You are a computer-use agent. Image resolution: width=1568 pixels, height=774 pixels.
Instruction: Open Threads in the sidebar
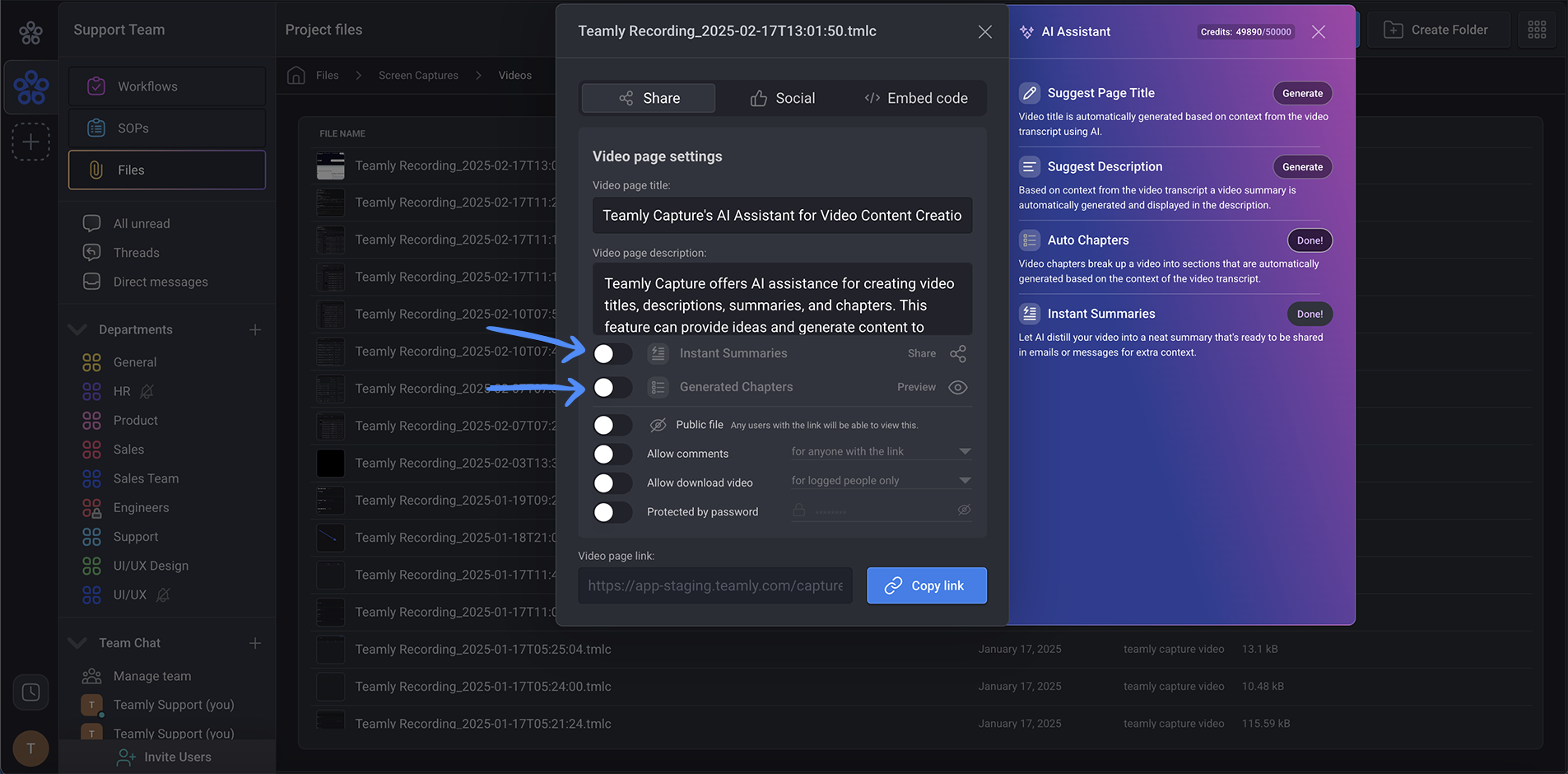121,253
